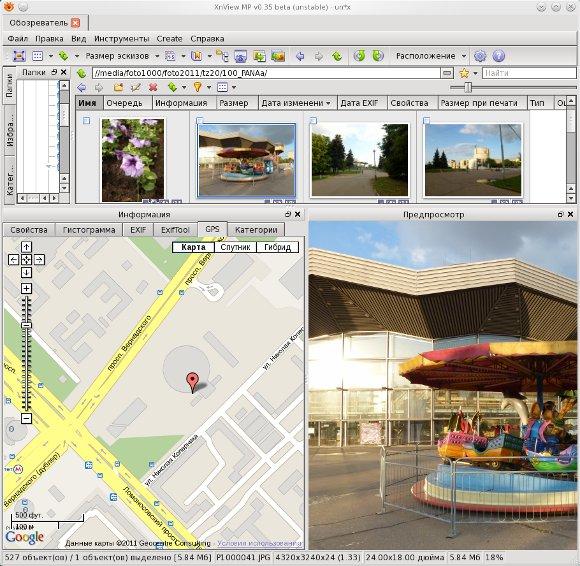Screen dimensions: 580x566
Task: Open the Папки vertical side tab
Action: [x=9, y=85]
